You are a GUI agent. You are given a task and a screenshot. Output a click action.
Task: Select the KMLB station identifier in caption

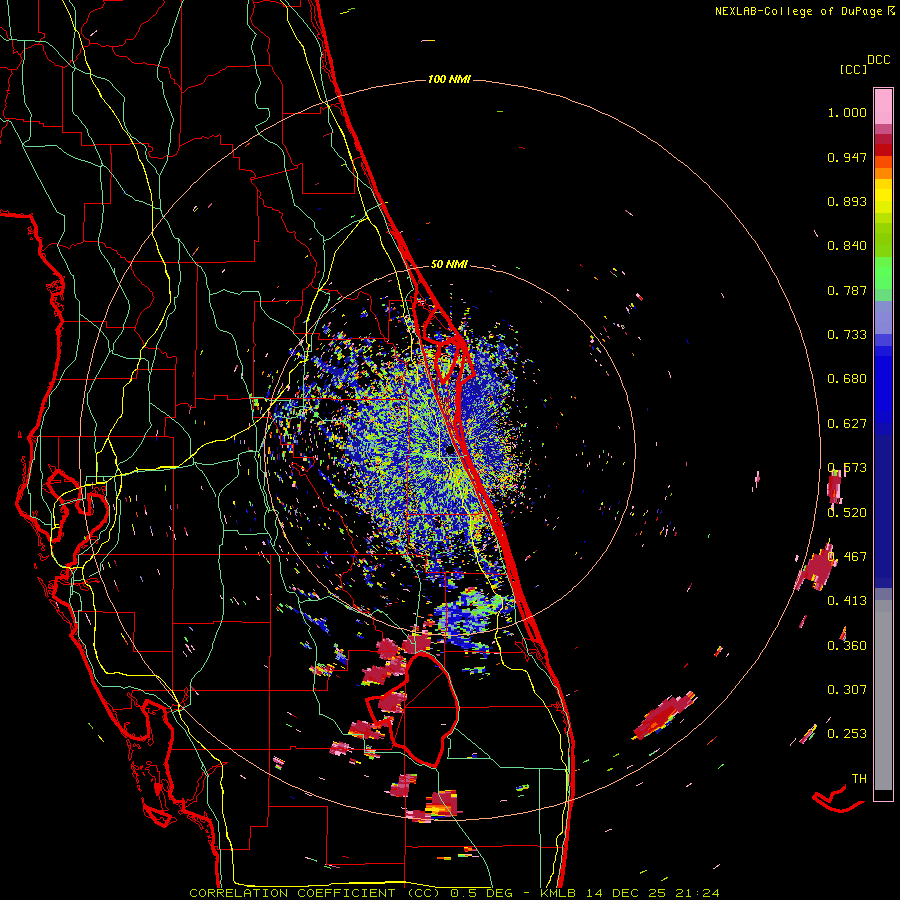[x=559, y=893]
